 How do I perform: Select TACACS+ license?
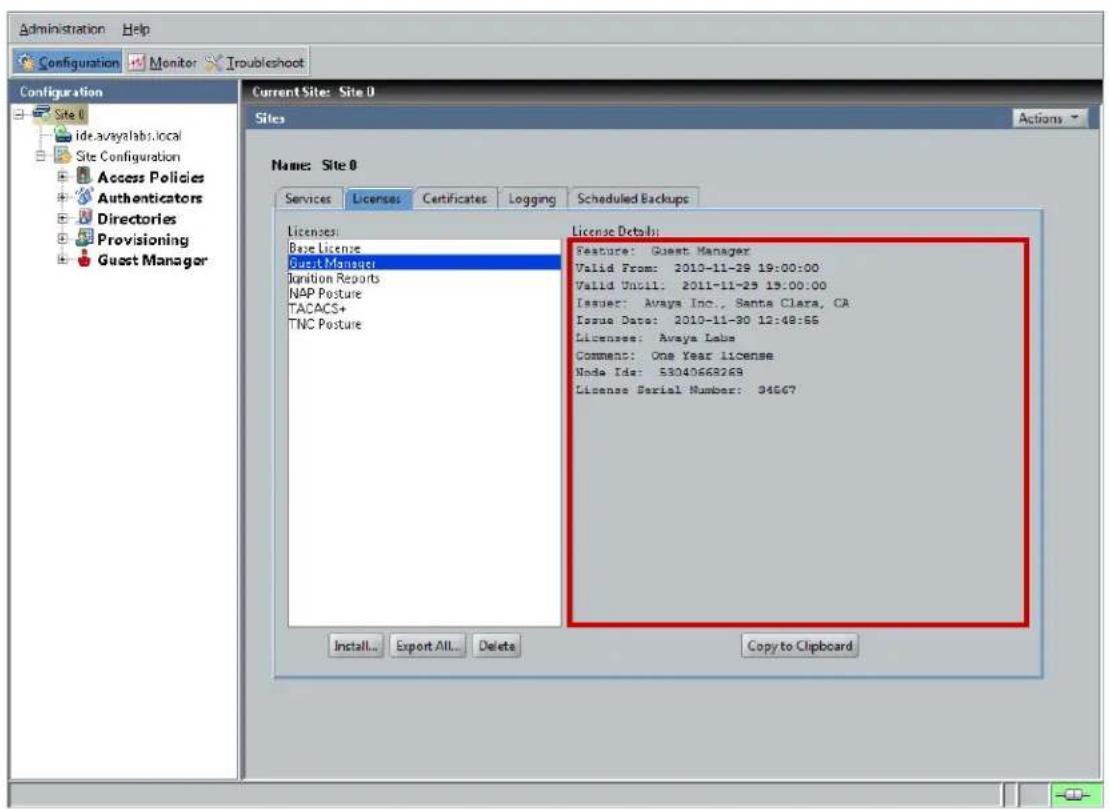point(424,308)
